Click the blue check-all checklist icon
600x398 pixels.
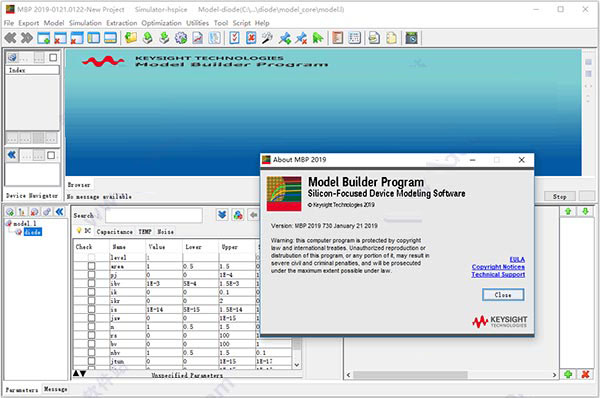[234, 38]
